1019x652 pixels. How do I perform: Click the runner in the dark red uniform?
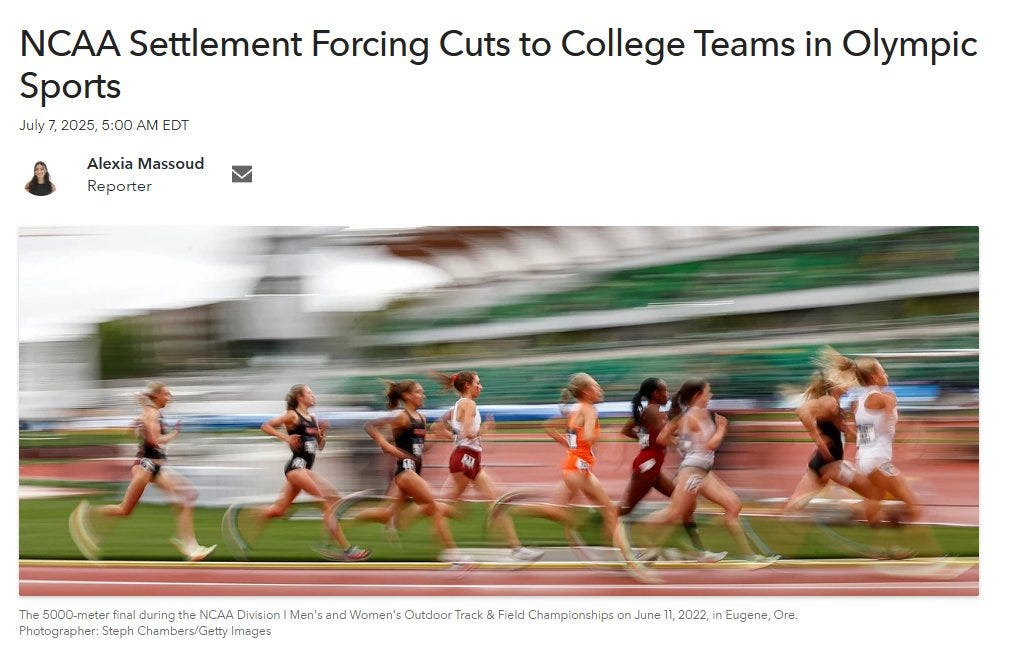pyautogui.click(x=647, y=449)
